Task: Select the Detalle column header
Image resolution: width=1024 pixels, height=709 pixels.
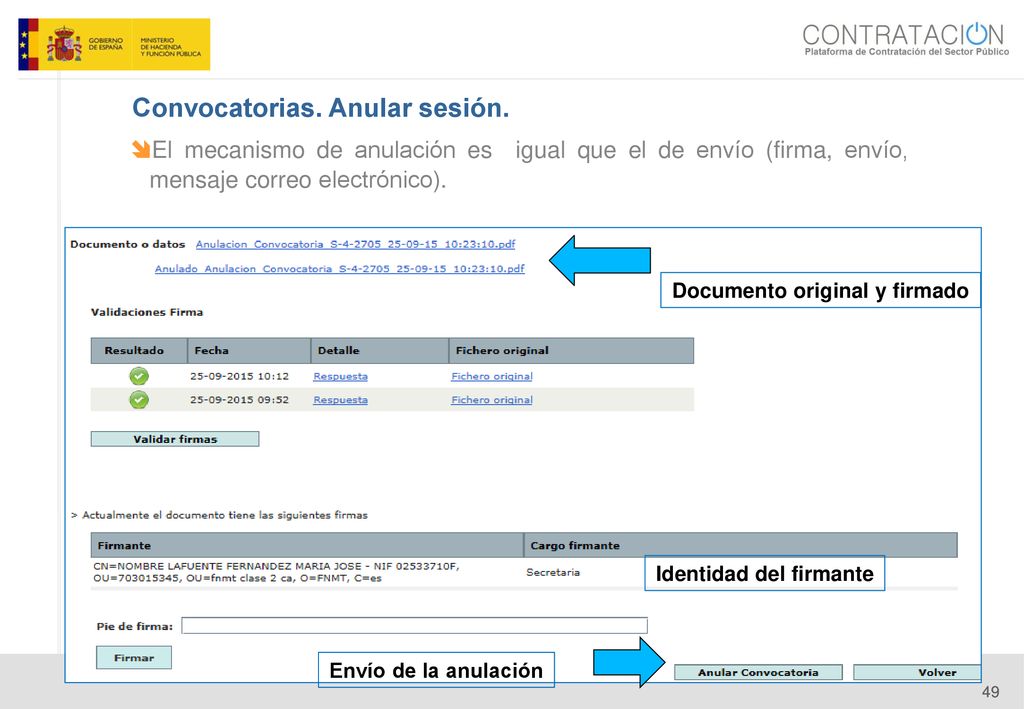Action: [379, 351]
